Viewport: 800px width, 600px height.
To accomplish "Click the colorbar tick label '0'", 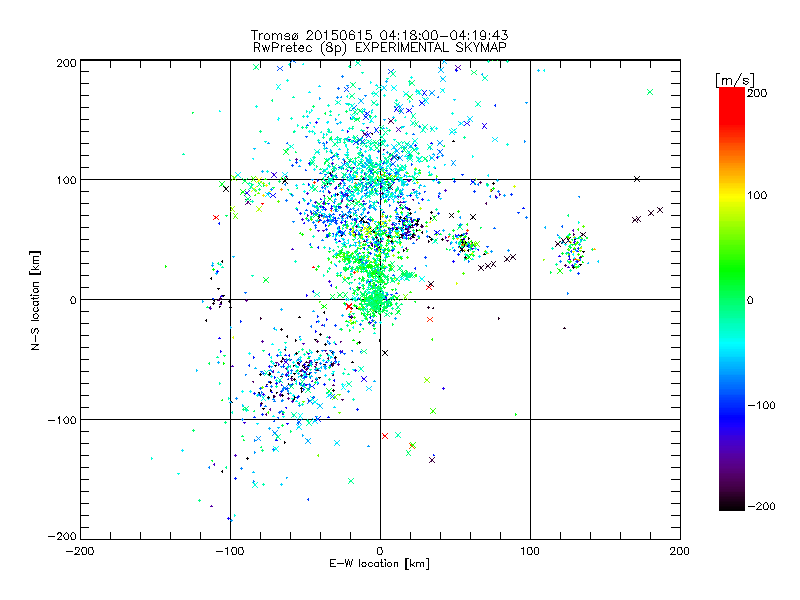I will point(750,300).
